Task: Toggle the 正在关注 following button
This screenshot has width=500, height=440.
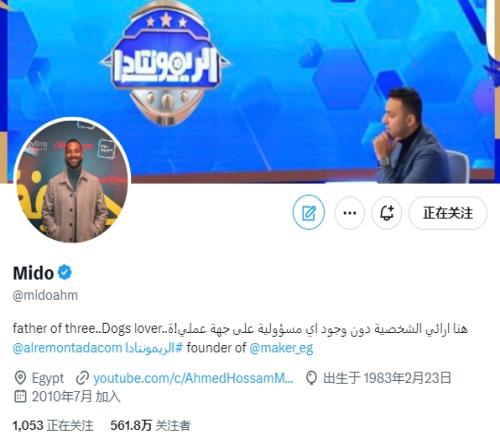Action: pos(448,213)
